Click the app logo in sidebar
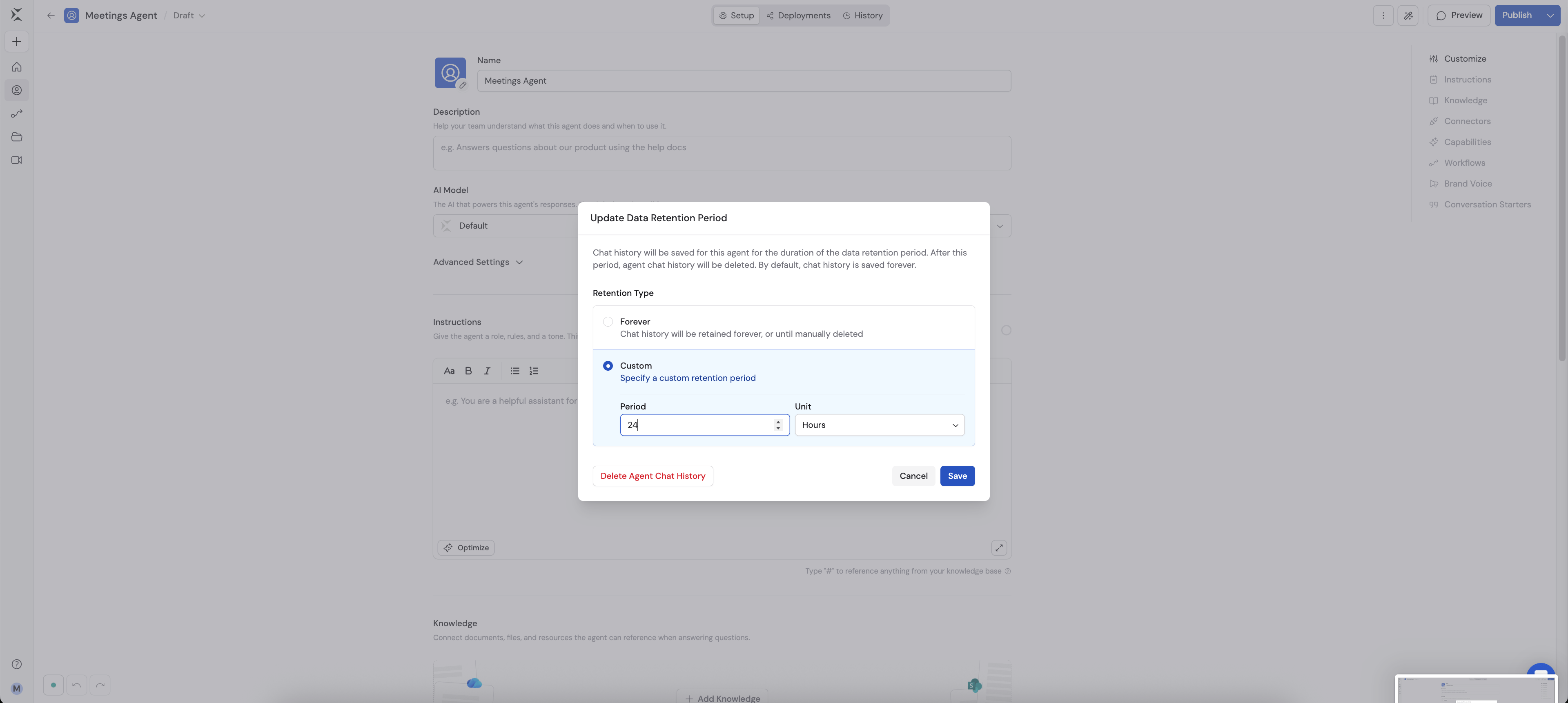This screenshot has height=703, width=1568. [x=16, y=15]
